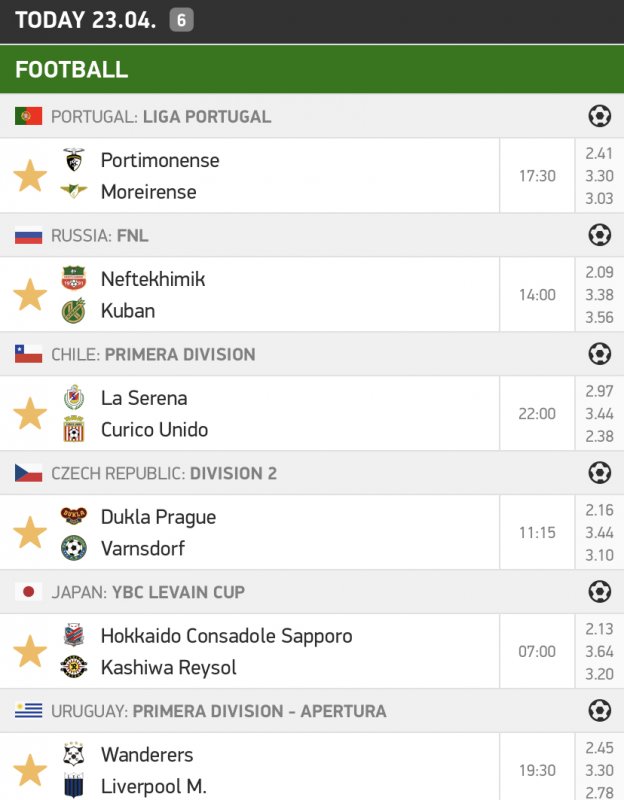Viewport: 624px width, 800px height.
Task: Select the 2.09 odds for Neftekhimik
Action: [600, 272]
